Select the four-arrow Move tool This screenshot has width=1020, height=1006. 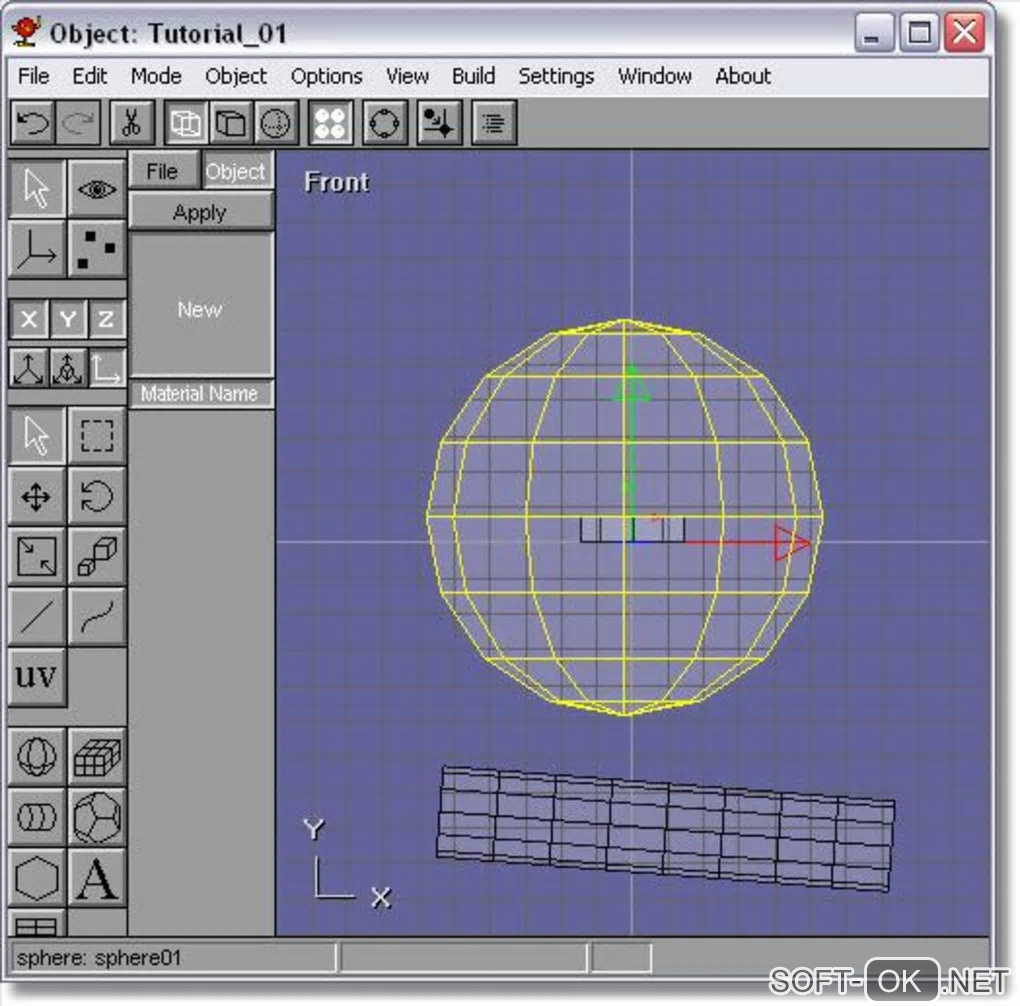(37, 496)
